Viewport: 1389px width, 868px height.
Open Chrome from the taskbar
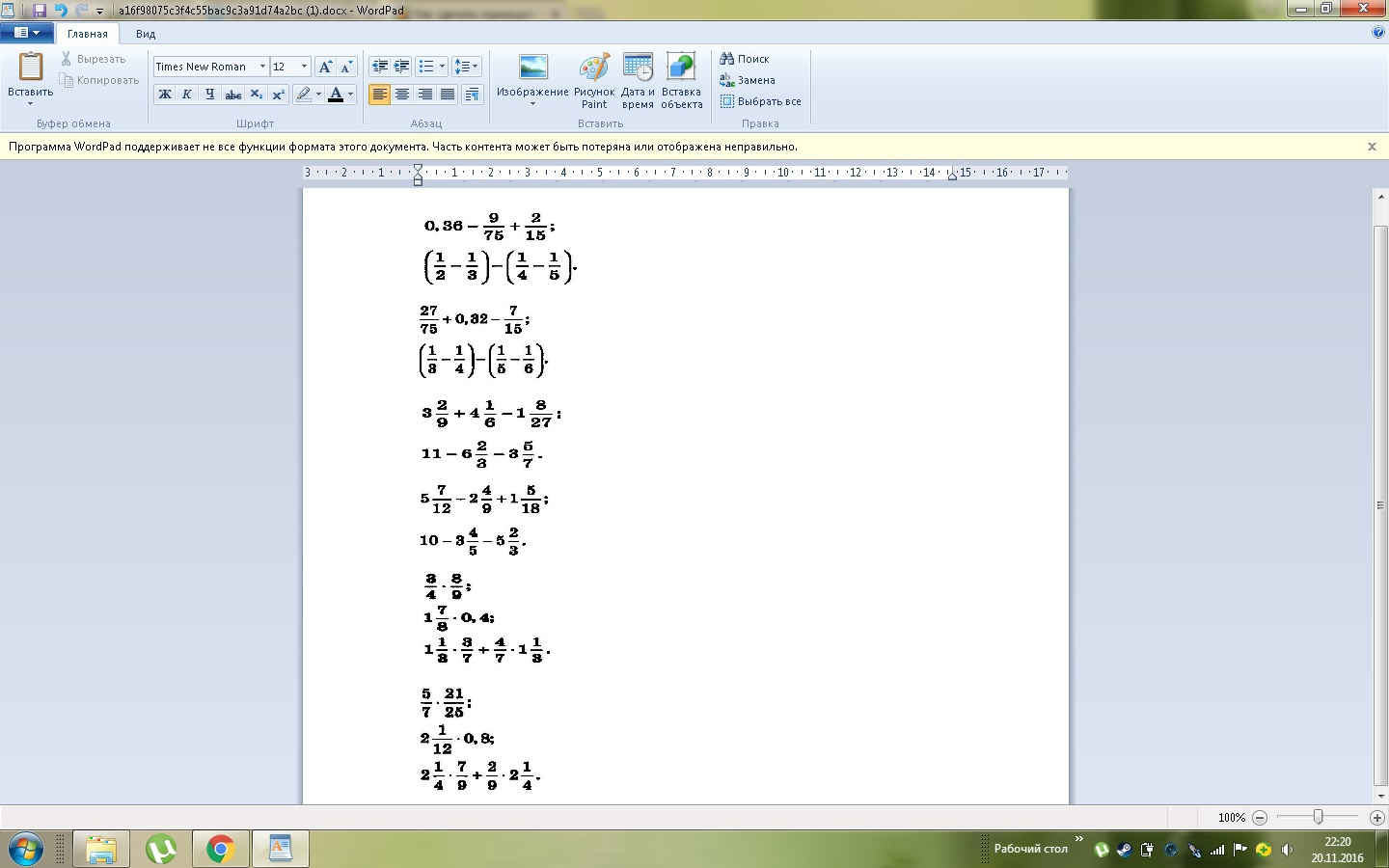click(220, 850)
